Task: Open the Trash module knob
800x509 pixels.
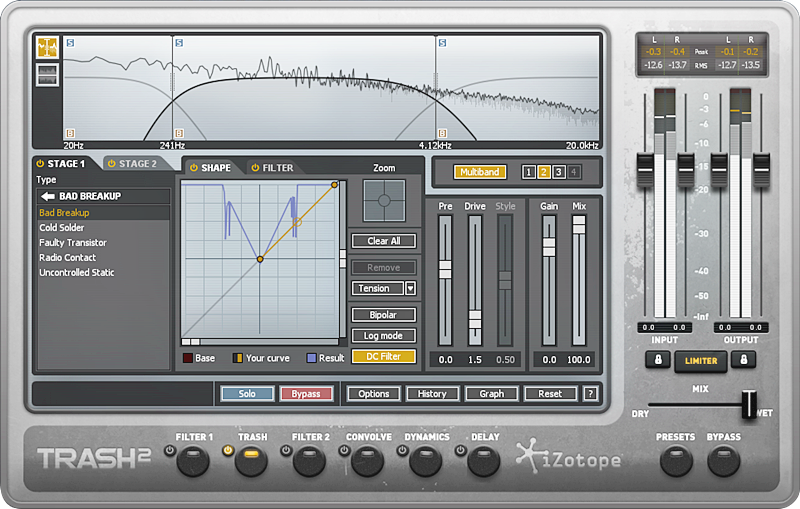Action: coord(251,461)
